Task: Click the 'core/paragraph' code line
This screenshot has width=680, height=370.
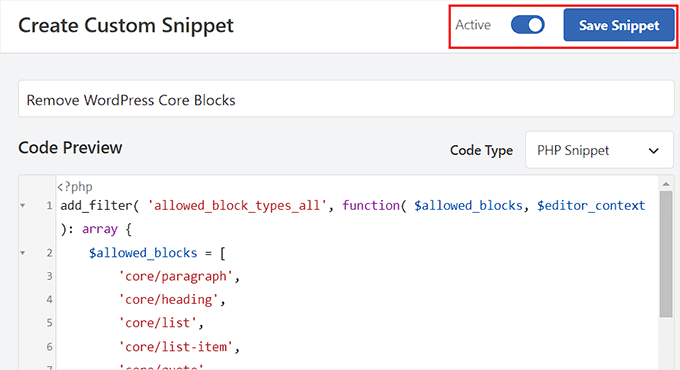Action: (179, 276)
